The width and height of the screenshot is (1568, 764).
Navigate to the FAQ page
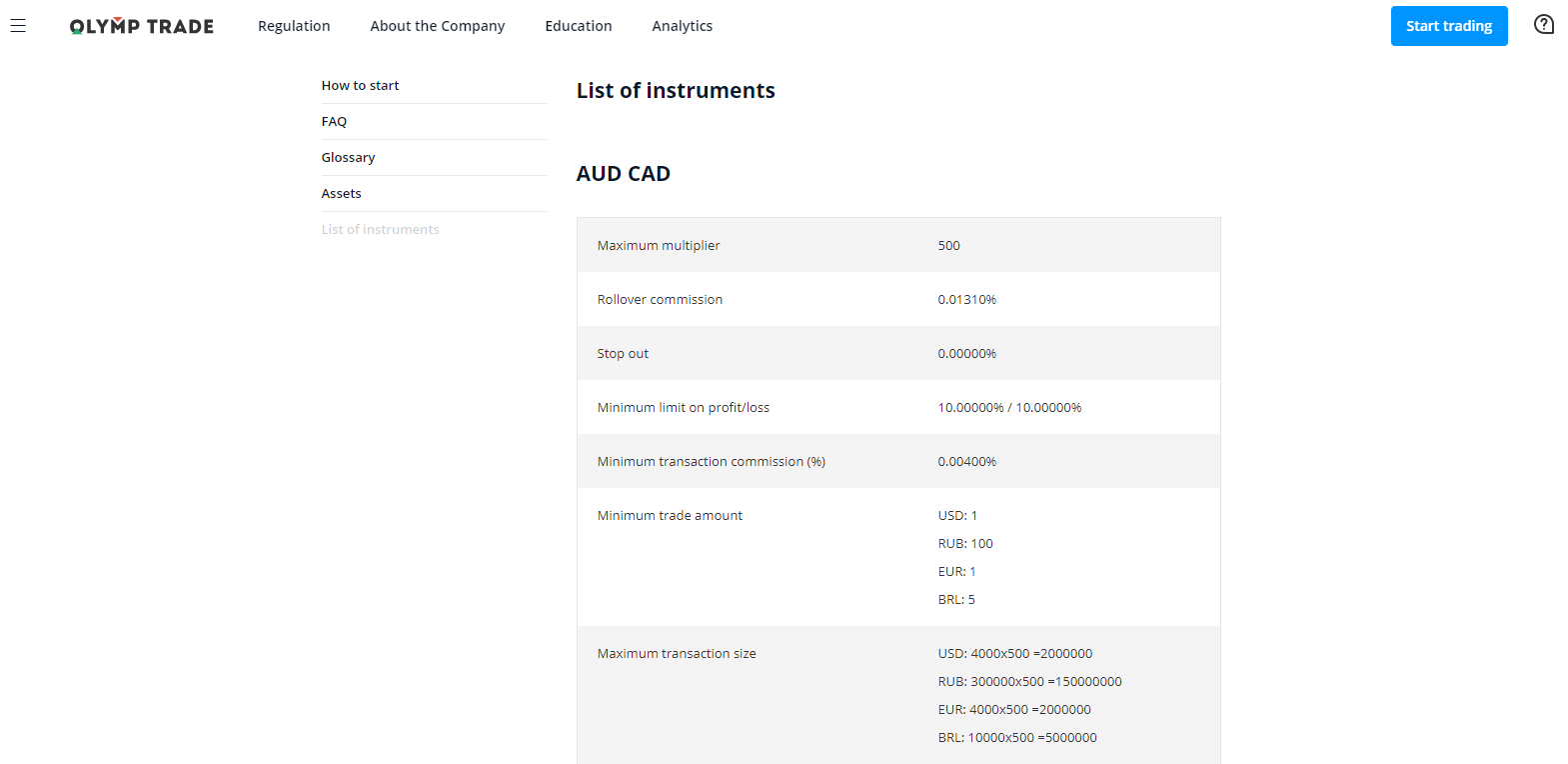(x=334, y=122)
